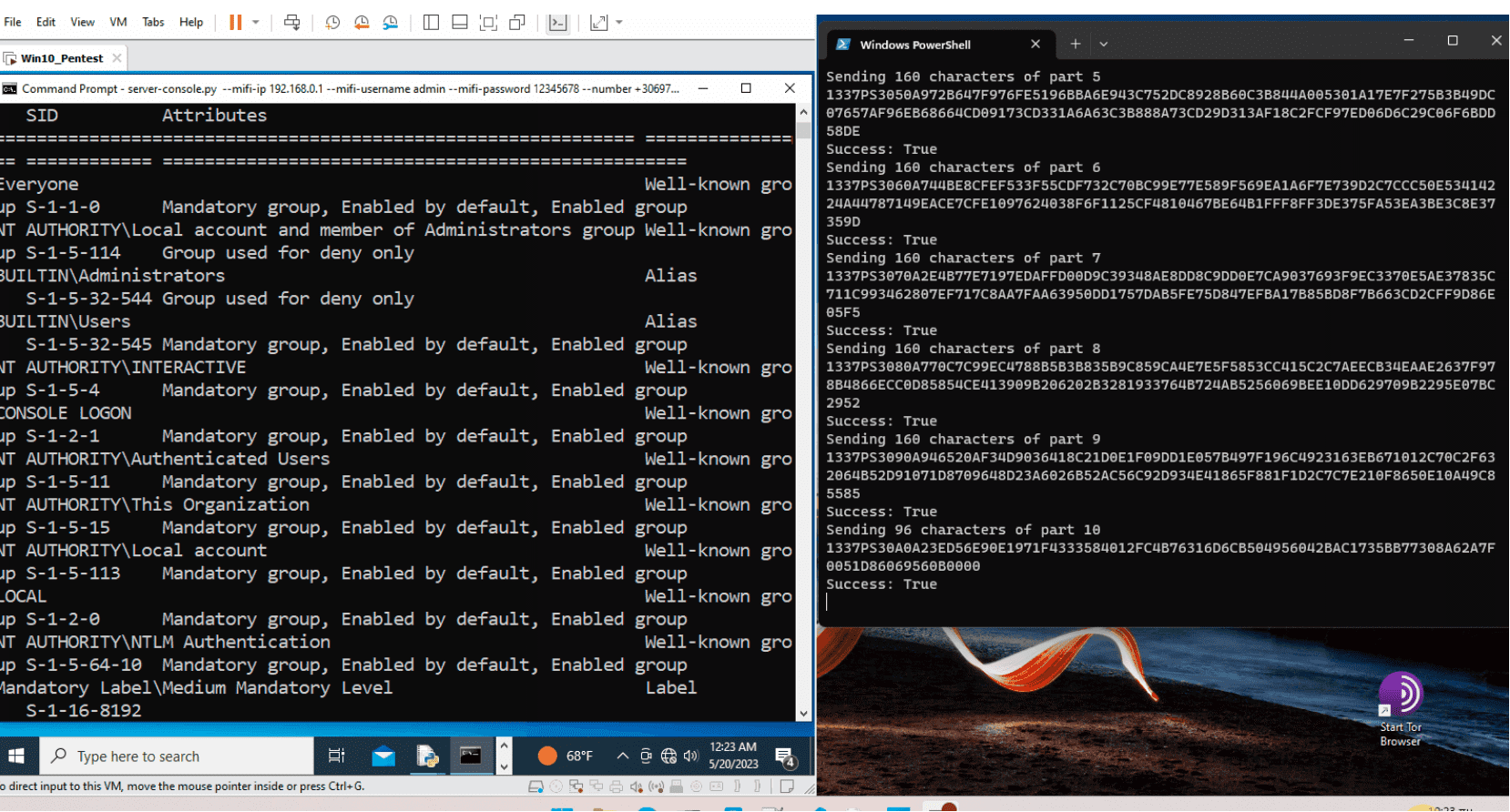Viewport: 1510px width, 812px height.
Task: Click 'Mandatory Label\Medium Mandatory Level' text
Action: tap(196, 688)
